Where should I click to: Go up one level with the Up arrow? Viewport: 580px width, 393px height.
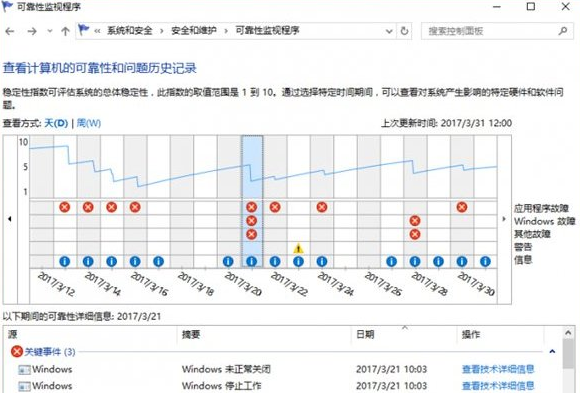pyautogui.click(x=65, y=31)
